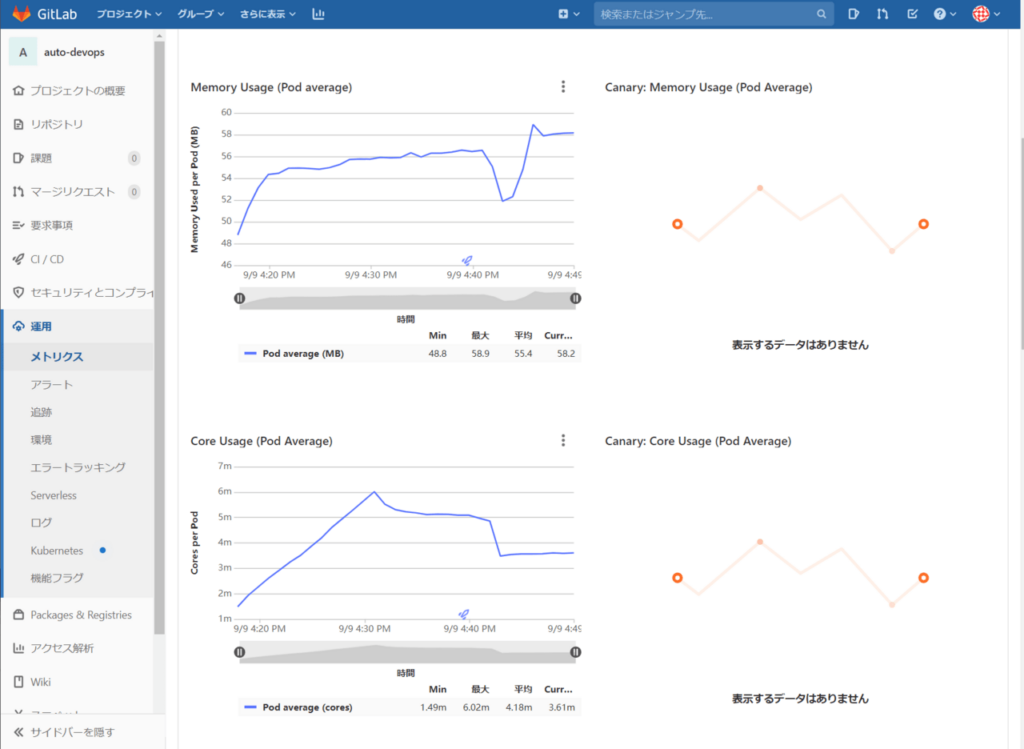1024x749 pixels.
Task: Toggle Pod average (cores) legend series
Action: tap(306, 707)
